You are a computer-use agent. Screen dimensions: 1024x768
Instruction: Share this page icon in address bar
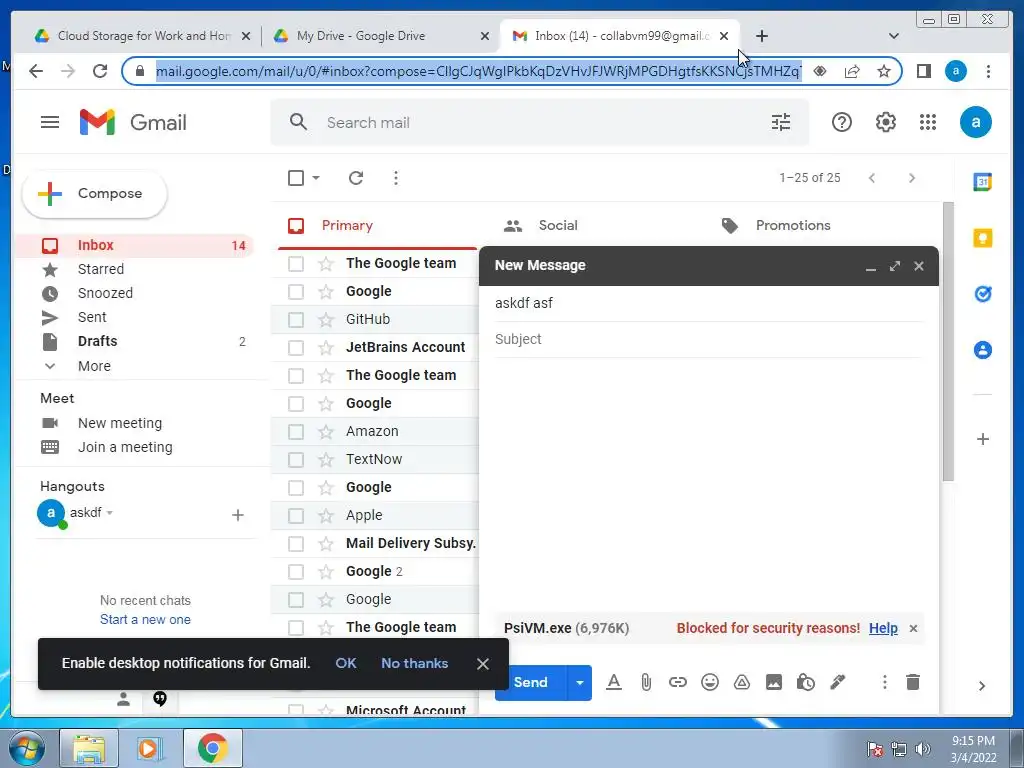851,71
